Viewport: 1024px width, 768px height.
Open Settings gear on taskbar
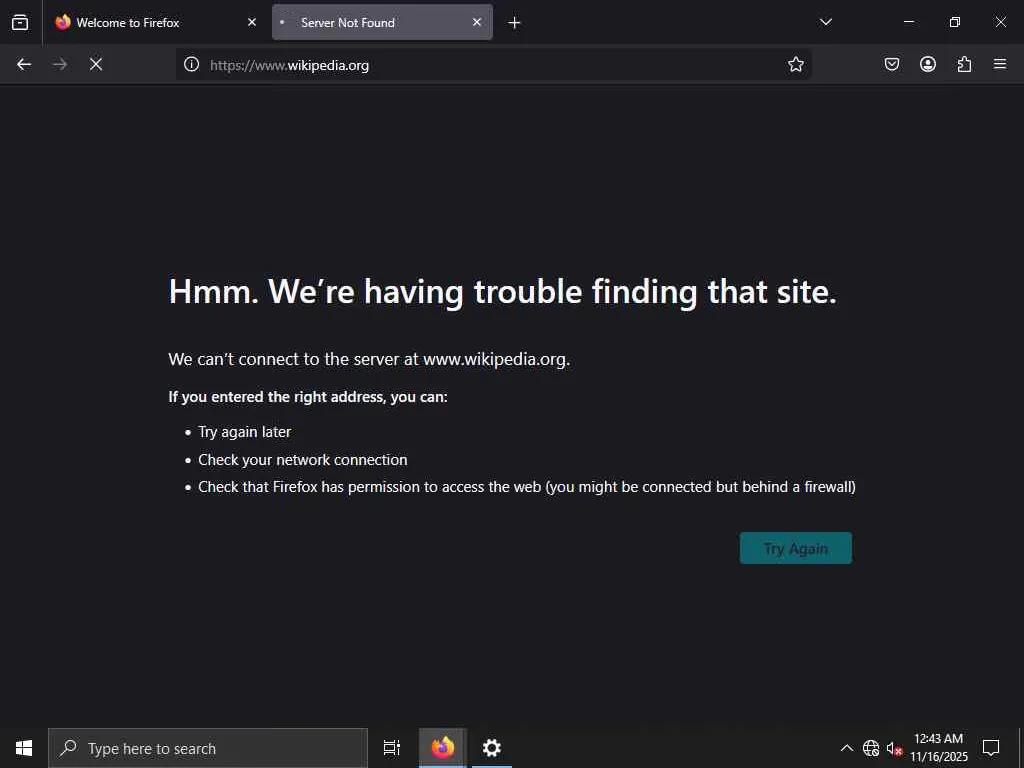click(492, 748)
